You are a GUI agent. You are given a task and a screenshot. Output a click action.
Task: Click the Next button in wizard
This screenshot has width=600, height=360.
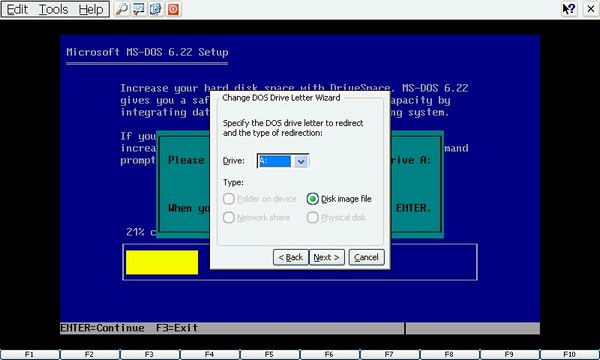(x=327, y=257)
